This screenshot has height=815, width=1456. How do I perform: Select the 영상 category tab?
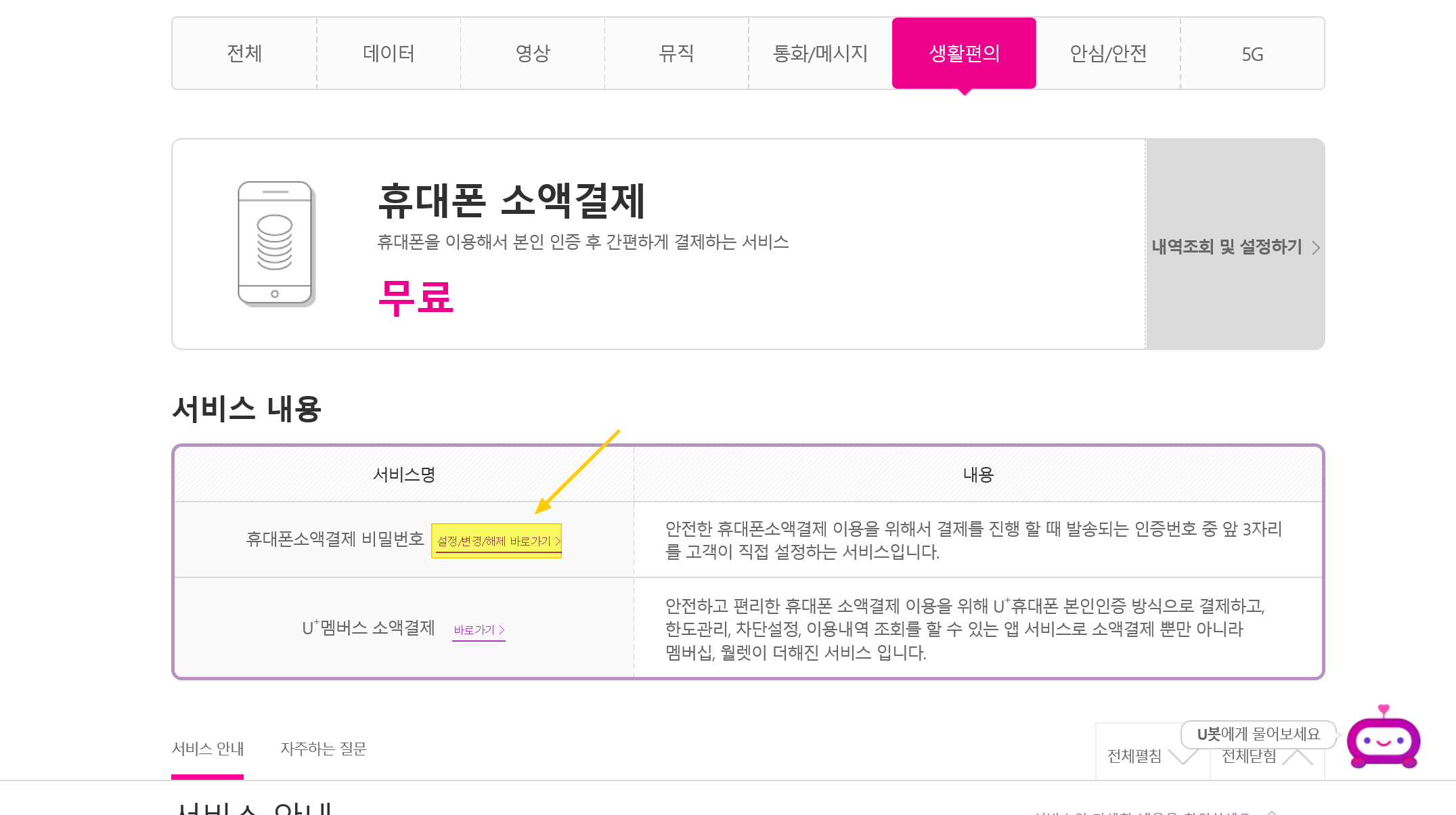(x=533, y=53)
